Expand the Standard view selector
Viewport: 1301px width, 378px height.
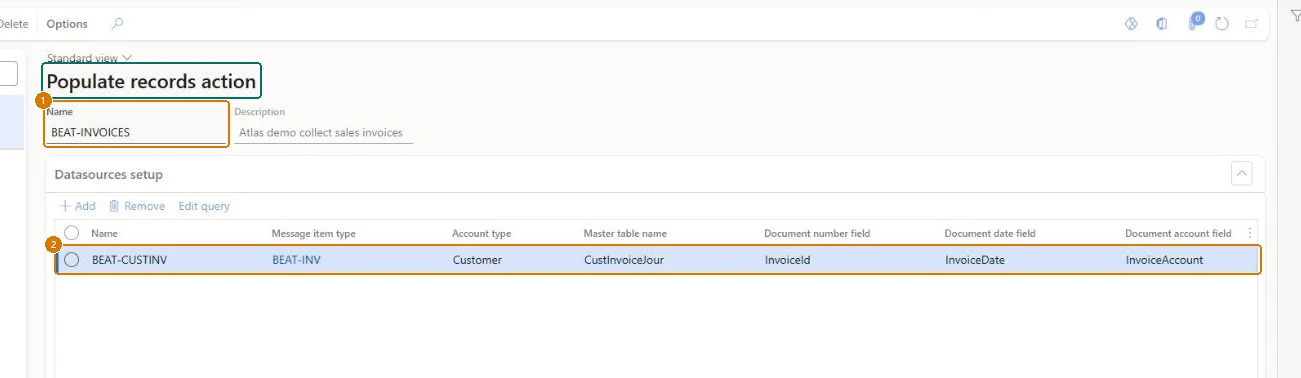pos(89,58)
